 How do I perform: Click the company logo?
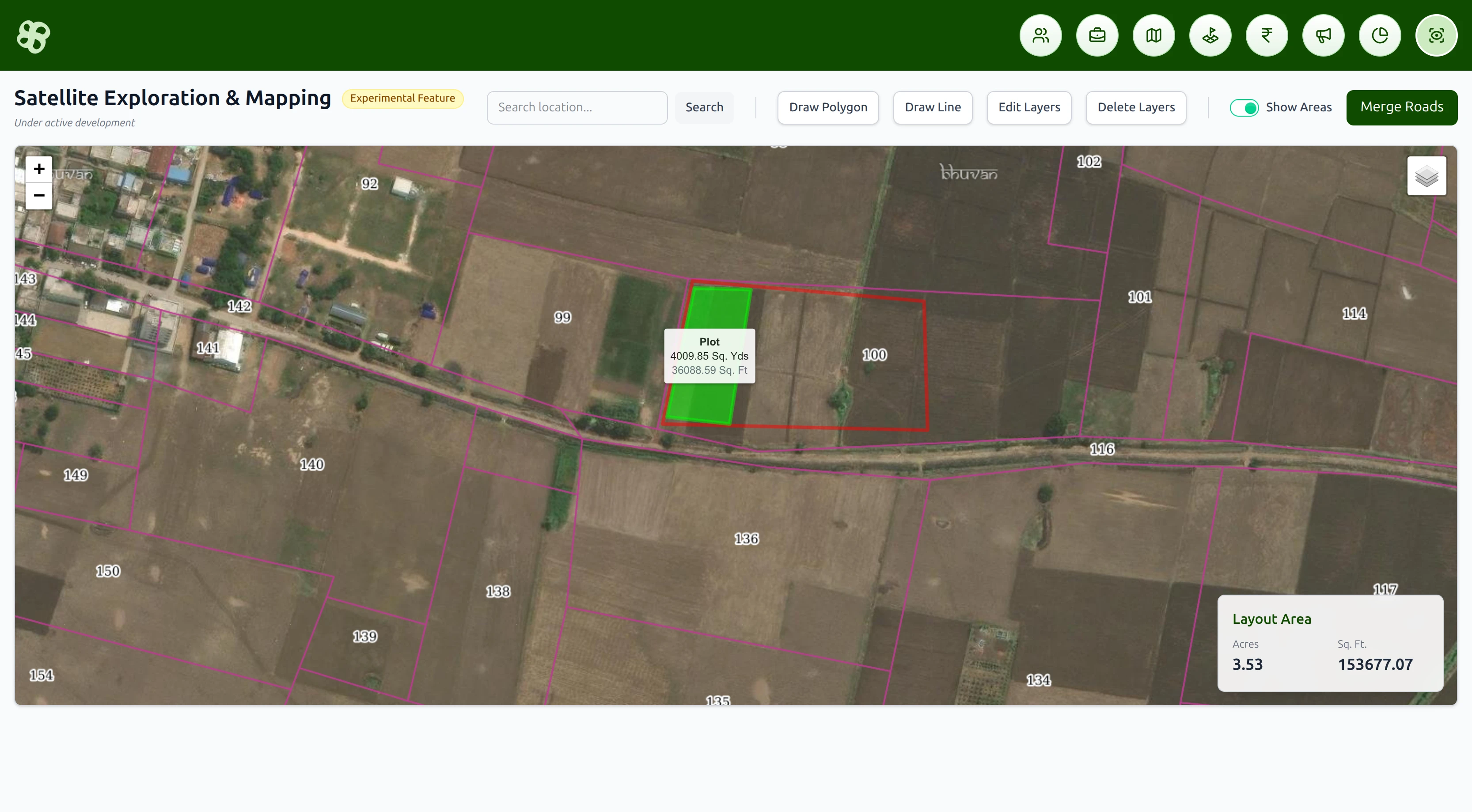tap(33, 36)
